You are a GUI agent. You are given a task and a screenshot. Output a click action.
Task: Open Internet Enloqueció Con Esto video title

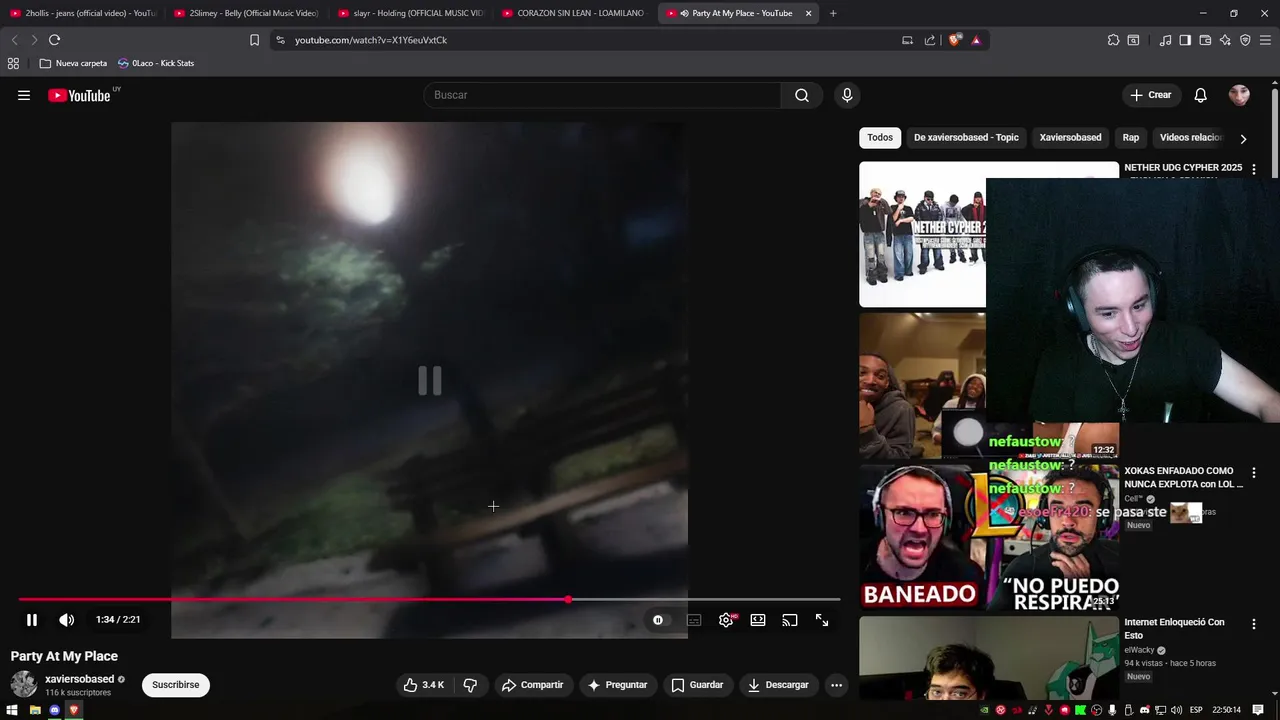click(1174, 628)
